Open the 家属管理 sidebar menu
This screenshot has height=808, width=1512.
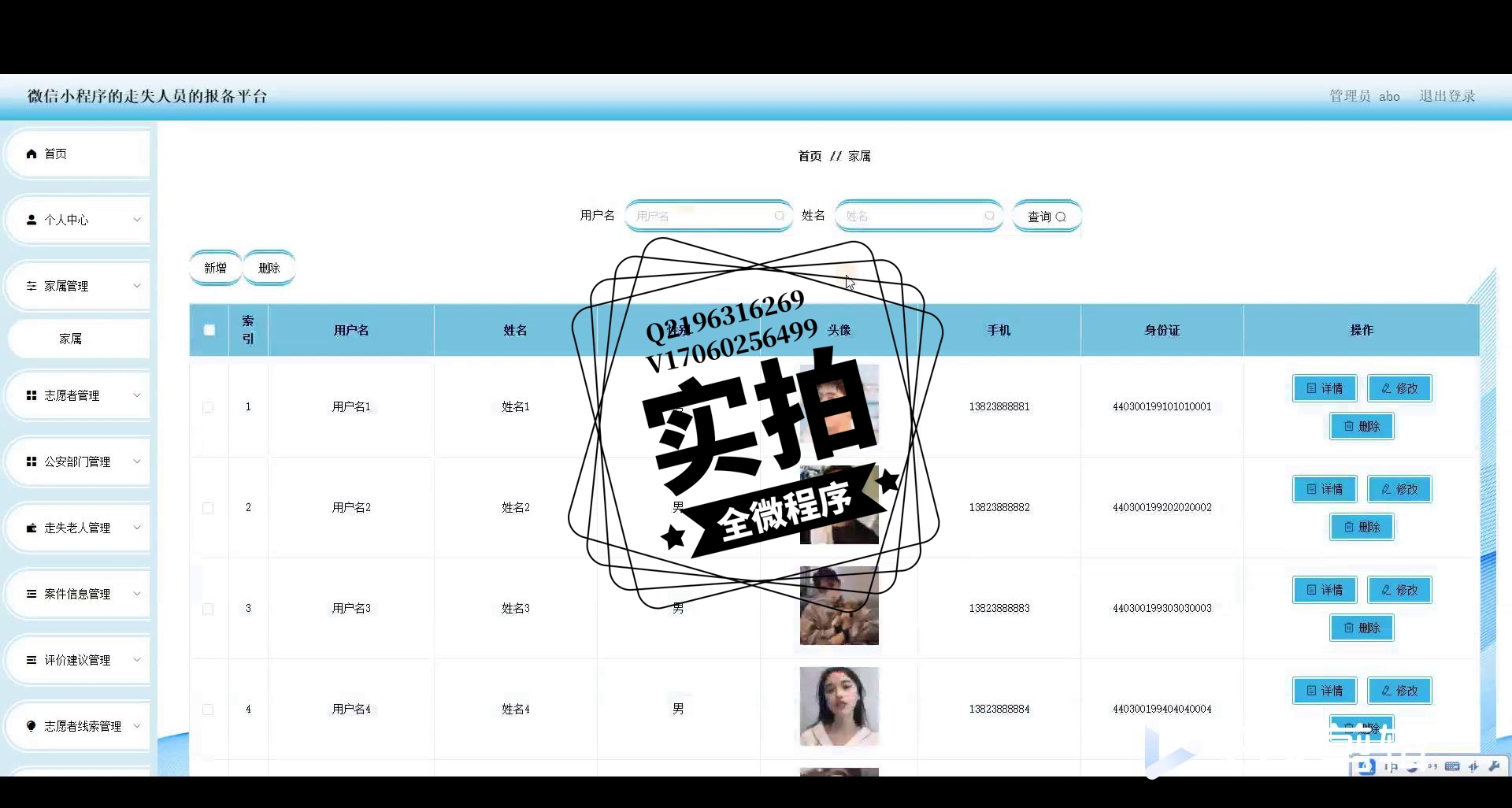[x=78, y=286]
